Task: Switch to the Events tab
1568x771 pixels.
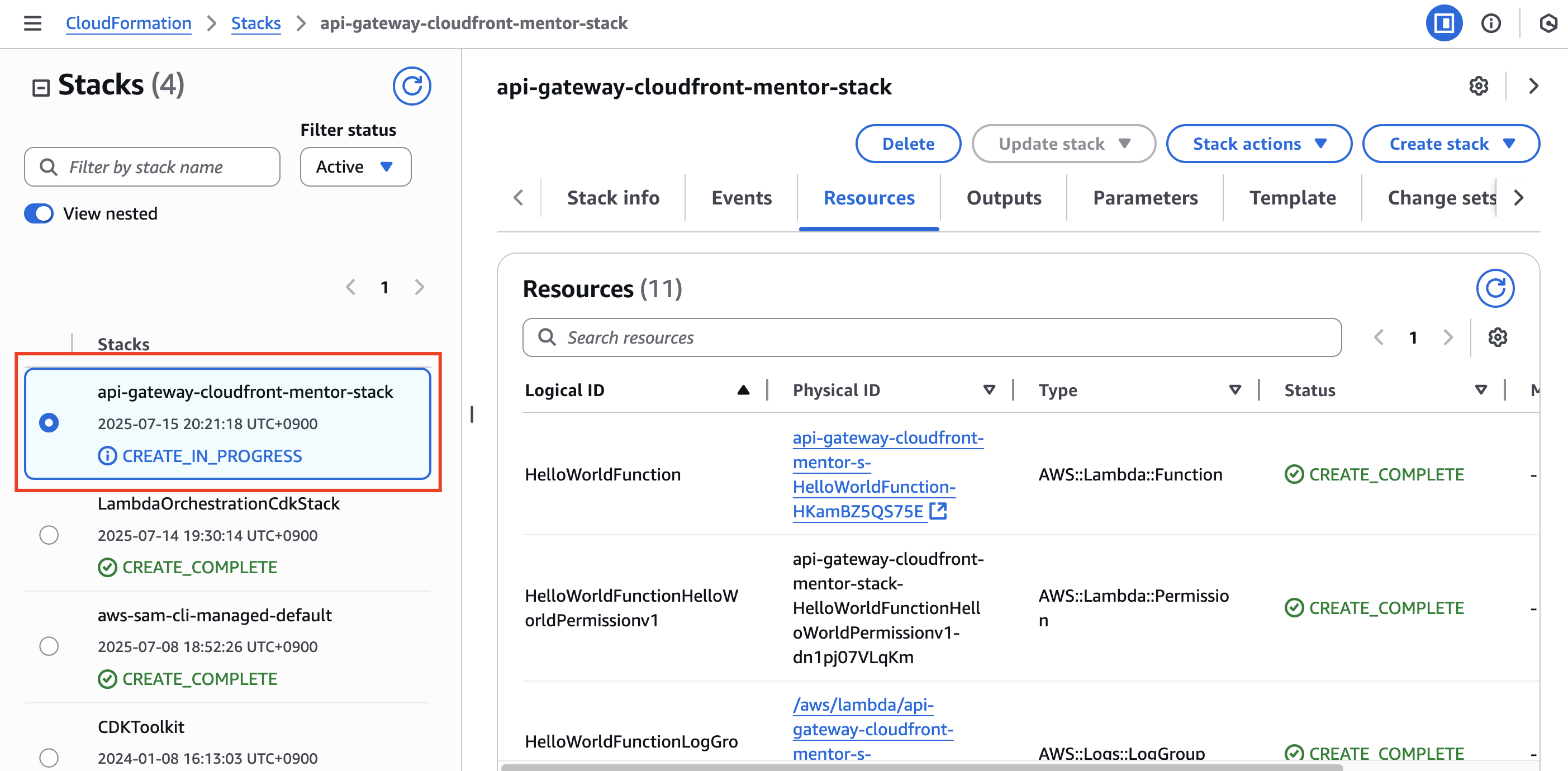Action: (x=741, y=198)
